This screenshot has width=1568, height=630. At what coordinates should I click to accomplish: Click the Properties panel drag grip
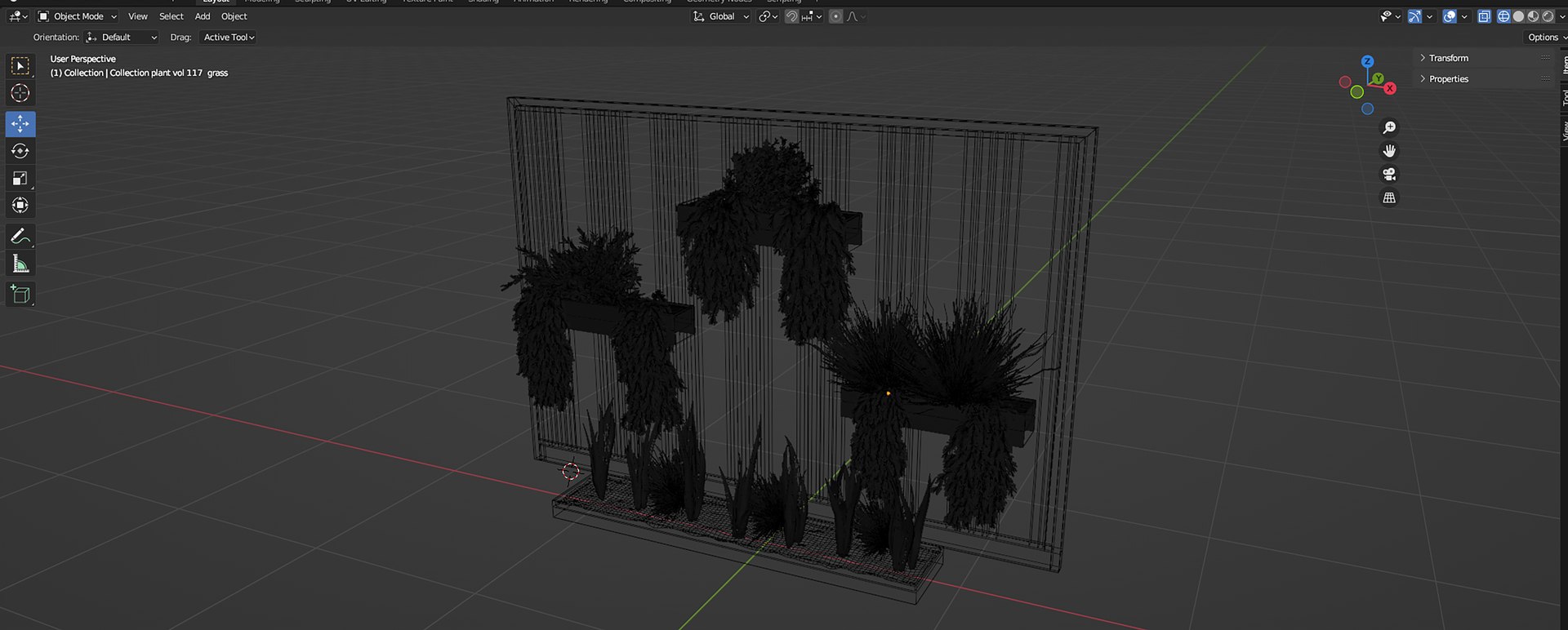(x=1545, y=79)
